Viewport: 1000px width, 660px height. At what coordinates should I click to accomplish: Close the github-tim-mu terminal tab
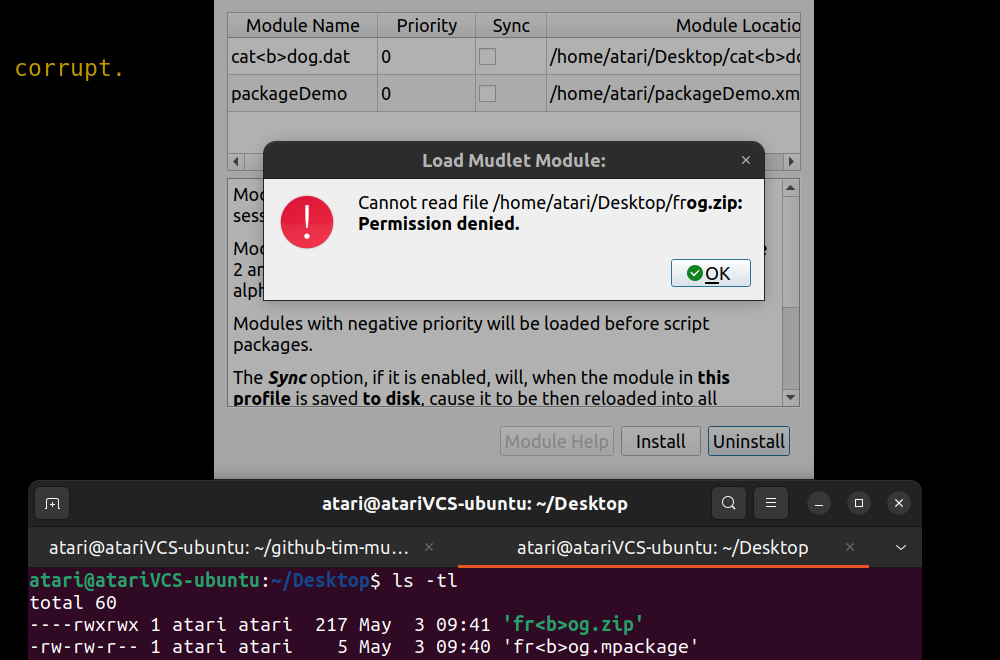[429, 547]
